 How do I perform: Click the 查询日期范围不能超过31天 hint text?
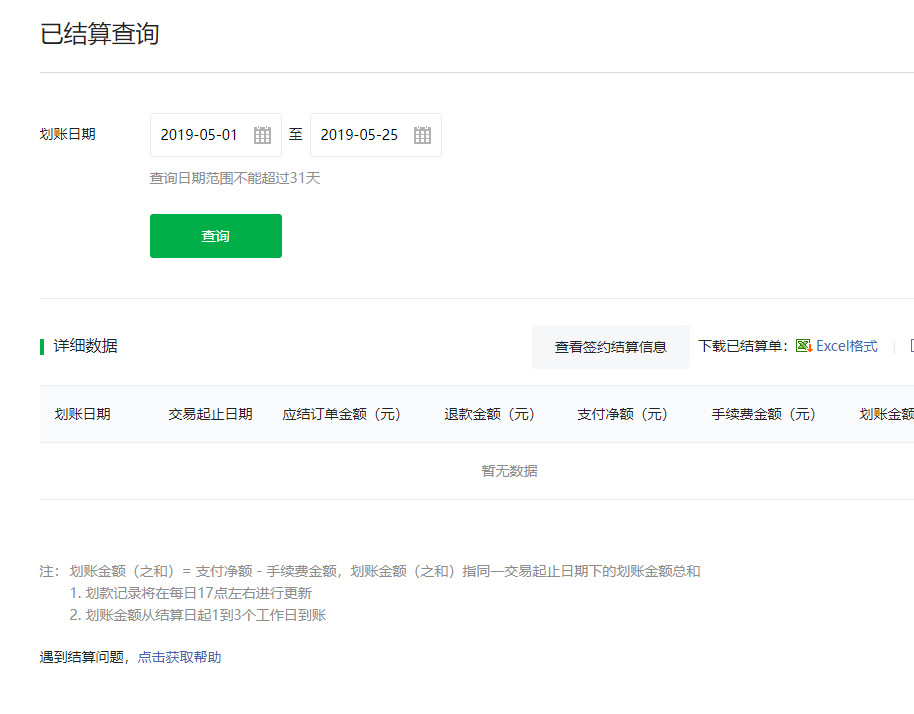(235, 178)
